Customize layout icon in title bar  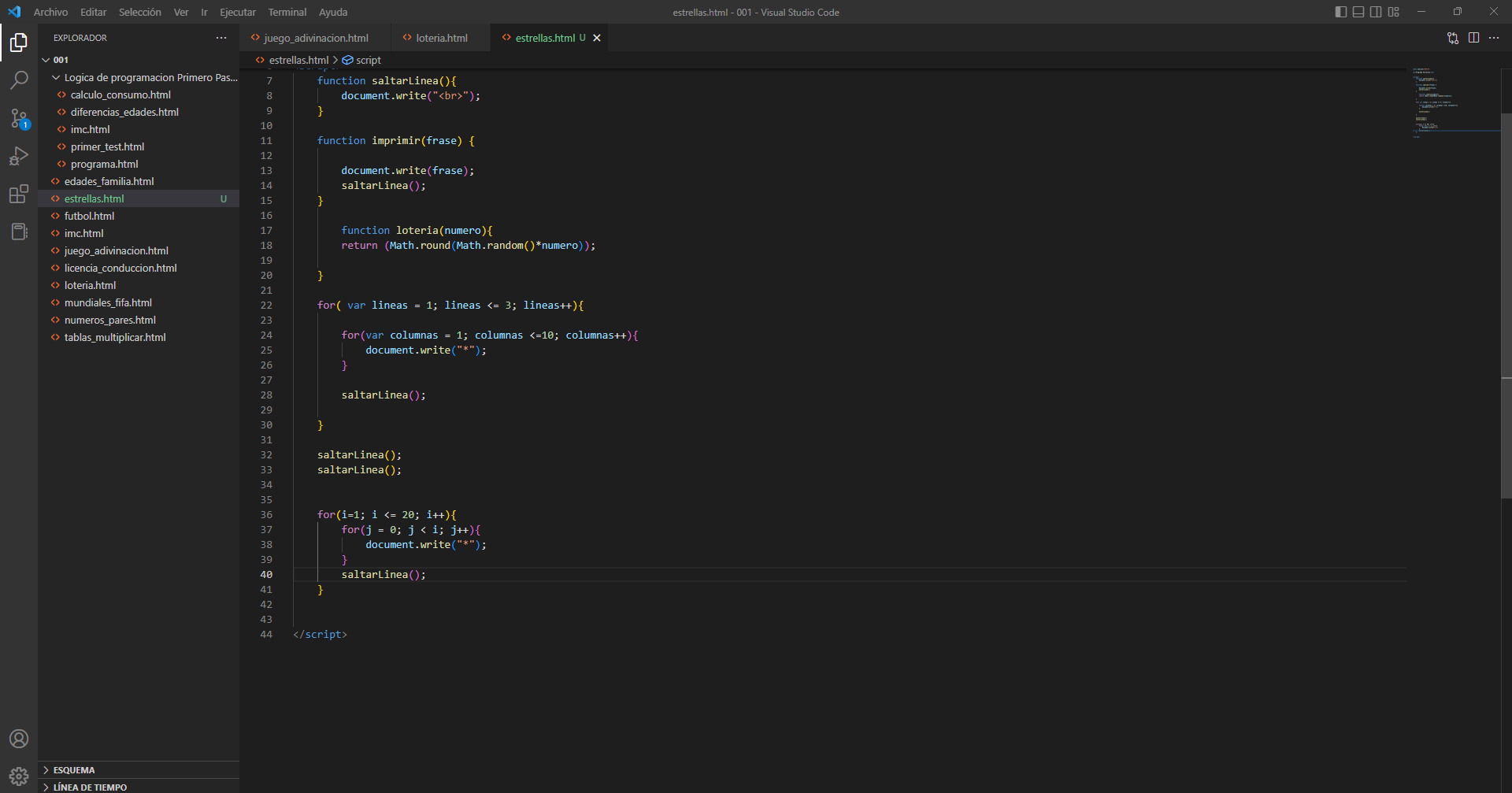tap(1393, 12)
